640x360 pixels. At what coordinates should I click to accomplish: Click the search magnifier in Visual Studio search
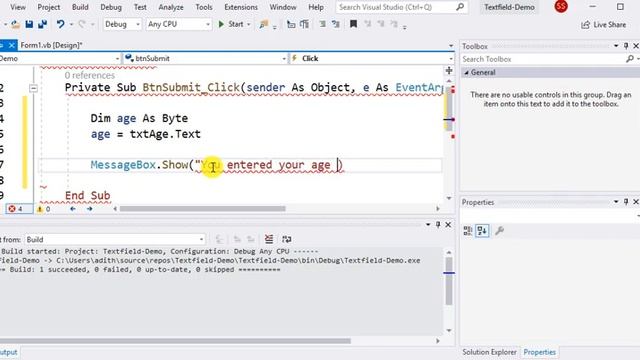tap(460, 7)
